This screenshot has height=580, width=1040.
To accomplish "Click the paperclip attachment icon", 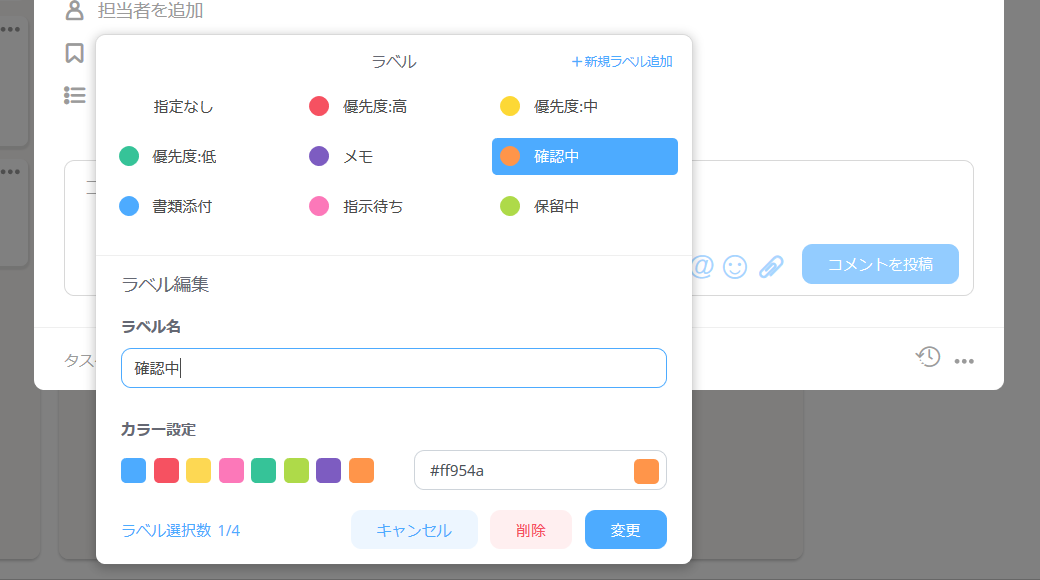I will click(x=770, y=266).
